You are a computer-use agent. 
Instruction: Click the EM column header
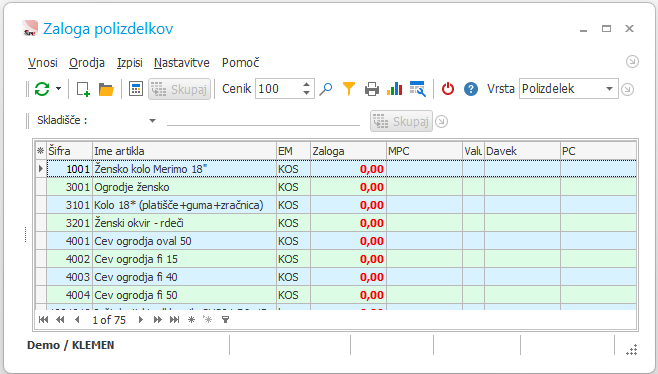tap(293, 151)
